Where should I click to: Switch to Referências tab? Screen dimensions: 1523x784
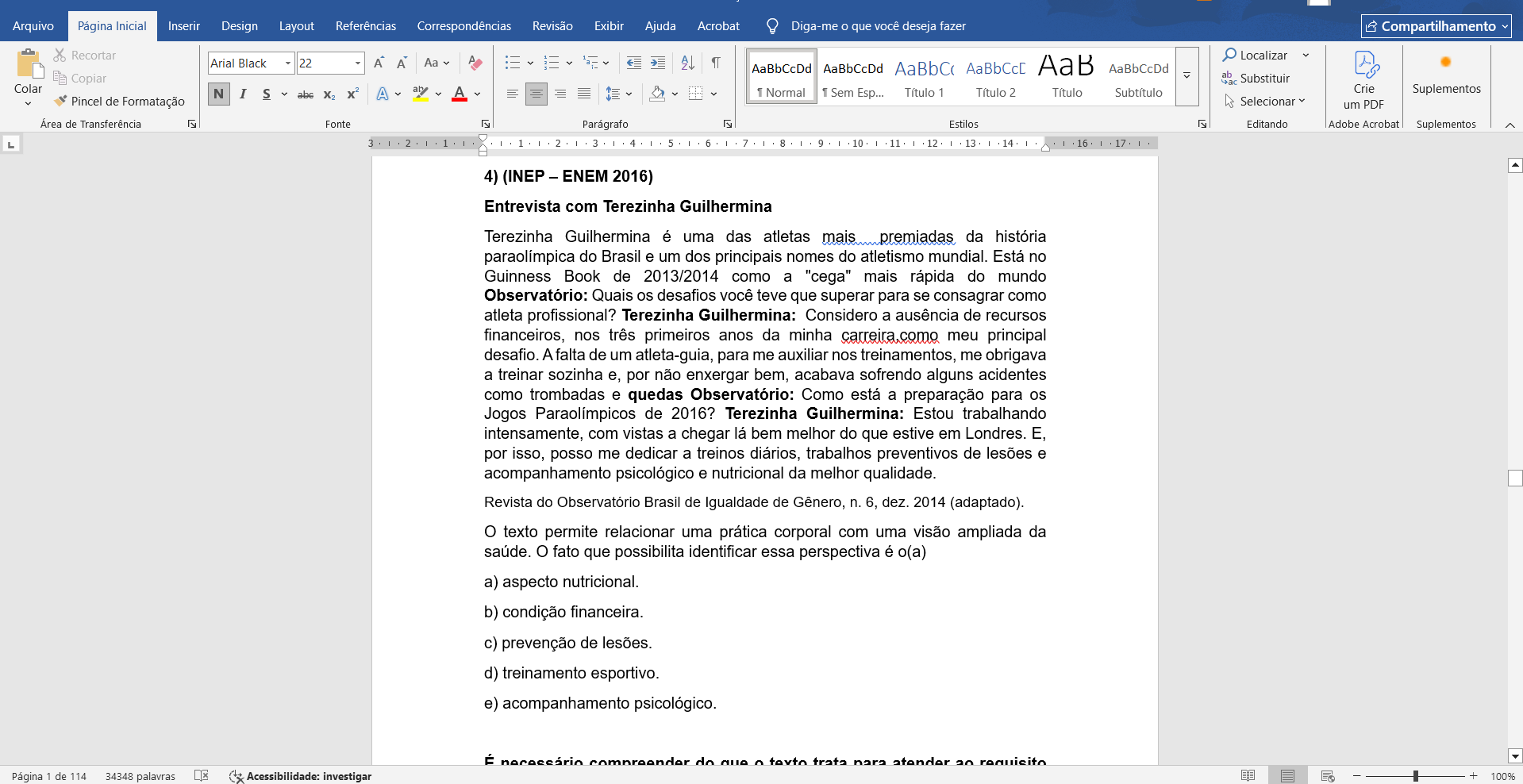[366, 26]
